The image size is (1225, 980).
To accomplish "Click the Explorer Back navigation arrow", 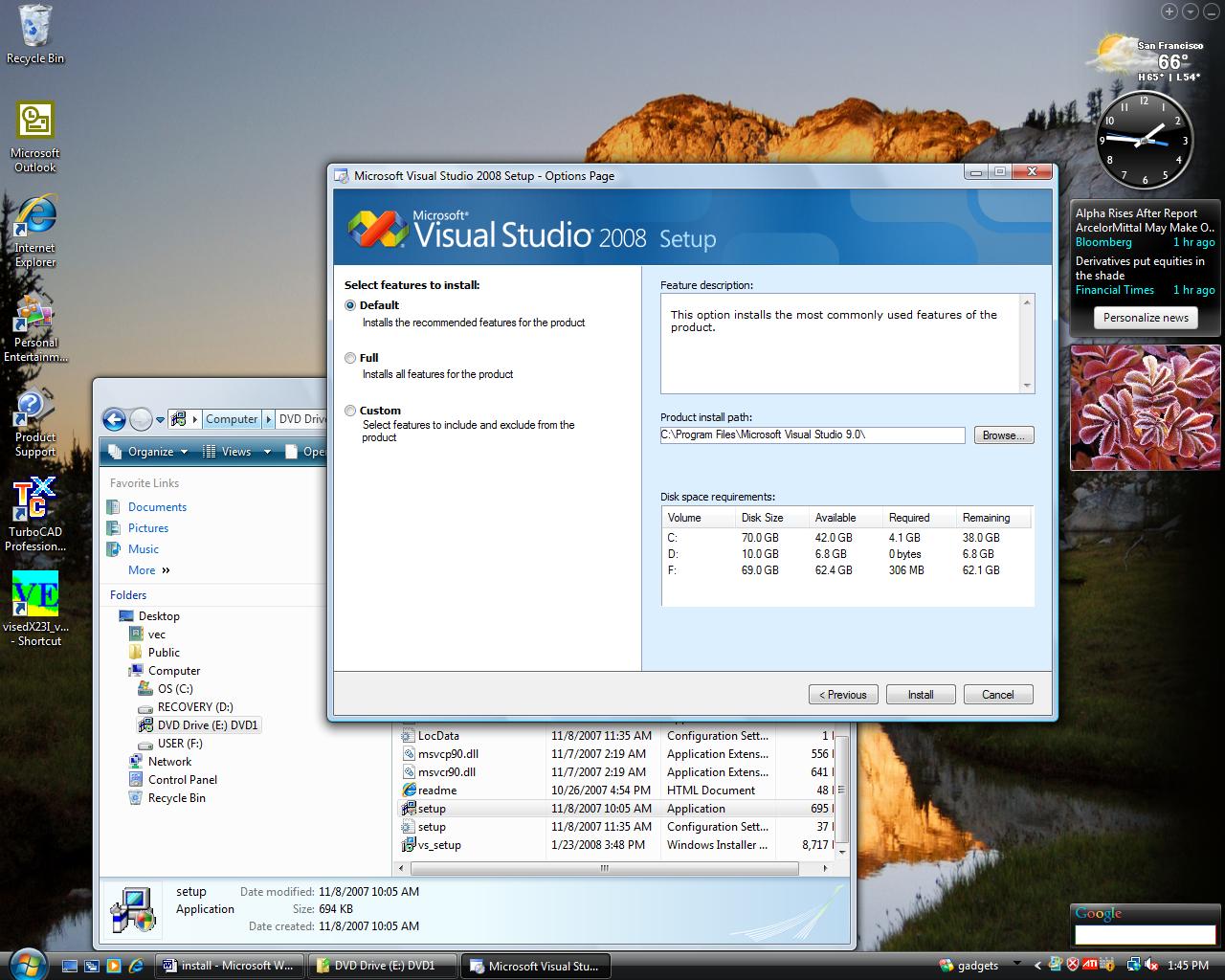I will [x=114, y=419].
